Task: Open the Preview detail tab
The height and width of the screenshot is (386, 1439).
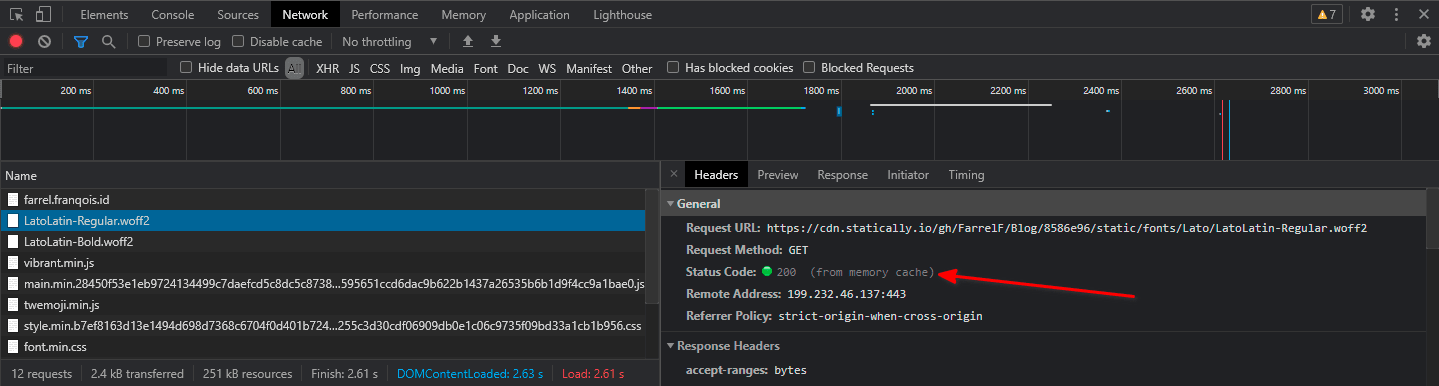Action: pos(778,174)
